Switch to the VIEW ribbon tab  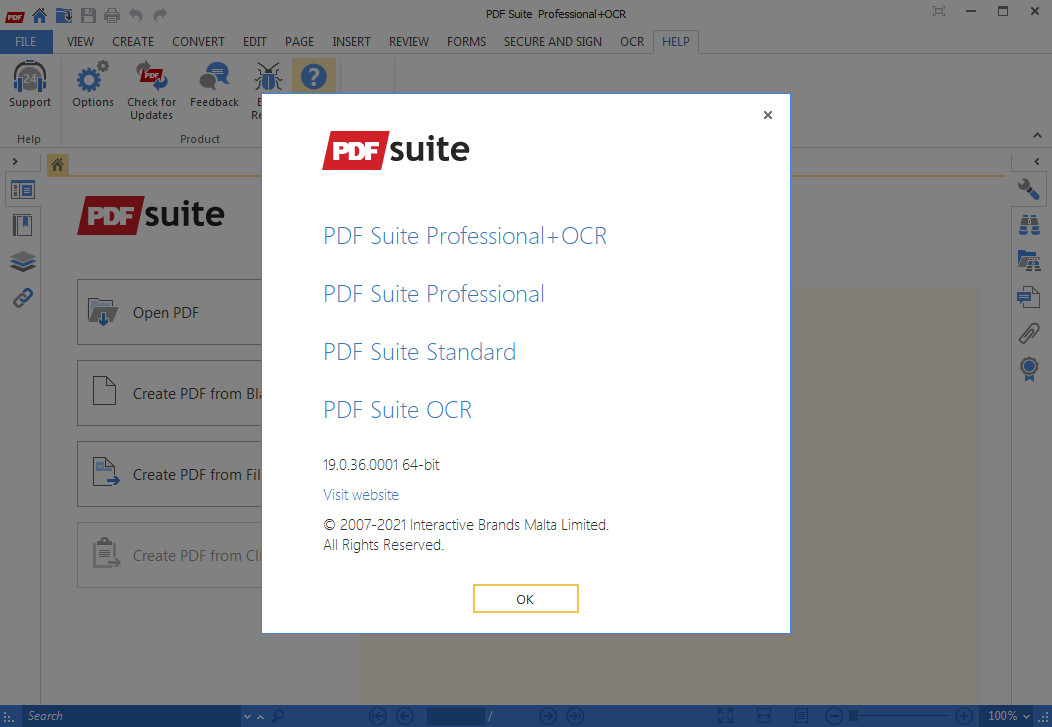tap(80, 42)
